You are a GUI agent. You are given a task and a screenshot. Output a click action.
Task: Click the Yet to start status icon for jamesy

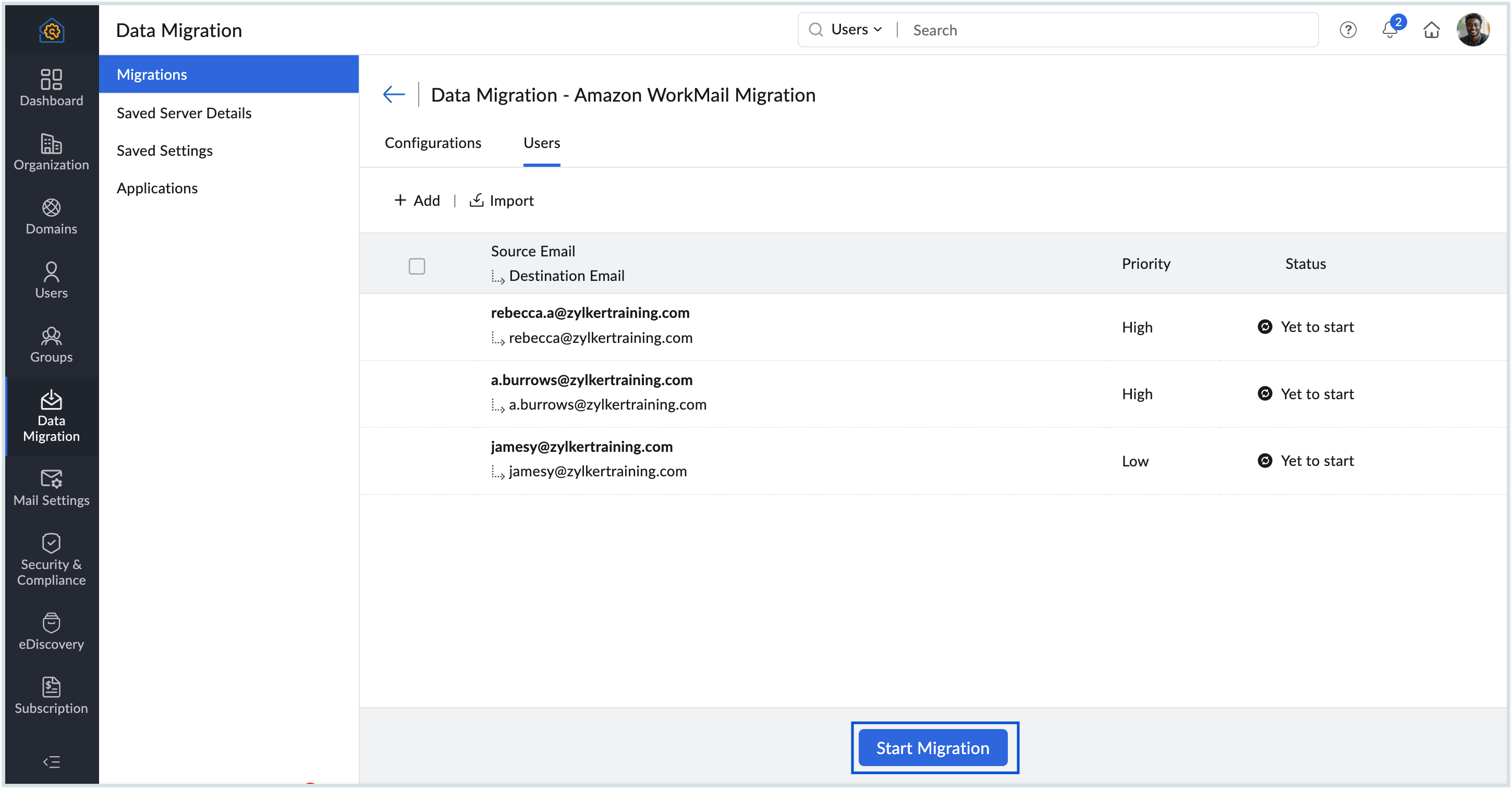(1265, 461)
